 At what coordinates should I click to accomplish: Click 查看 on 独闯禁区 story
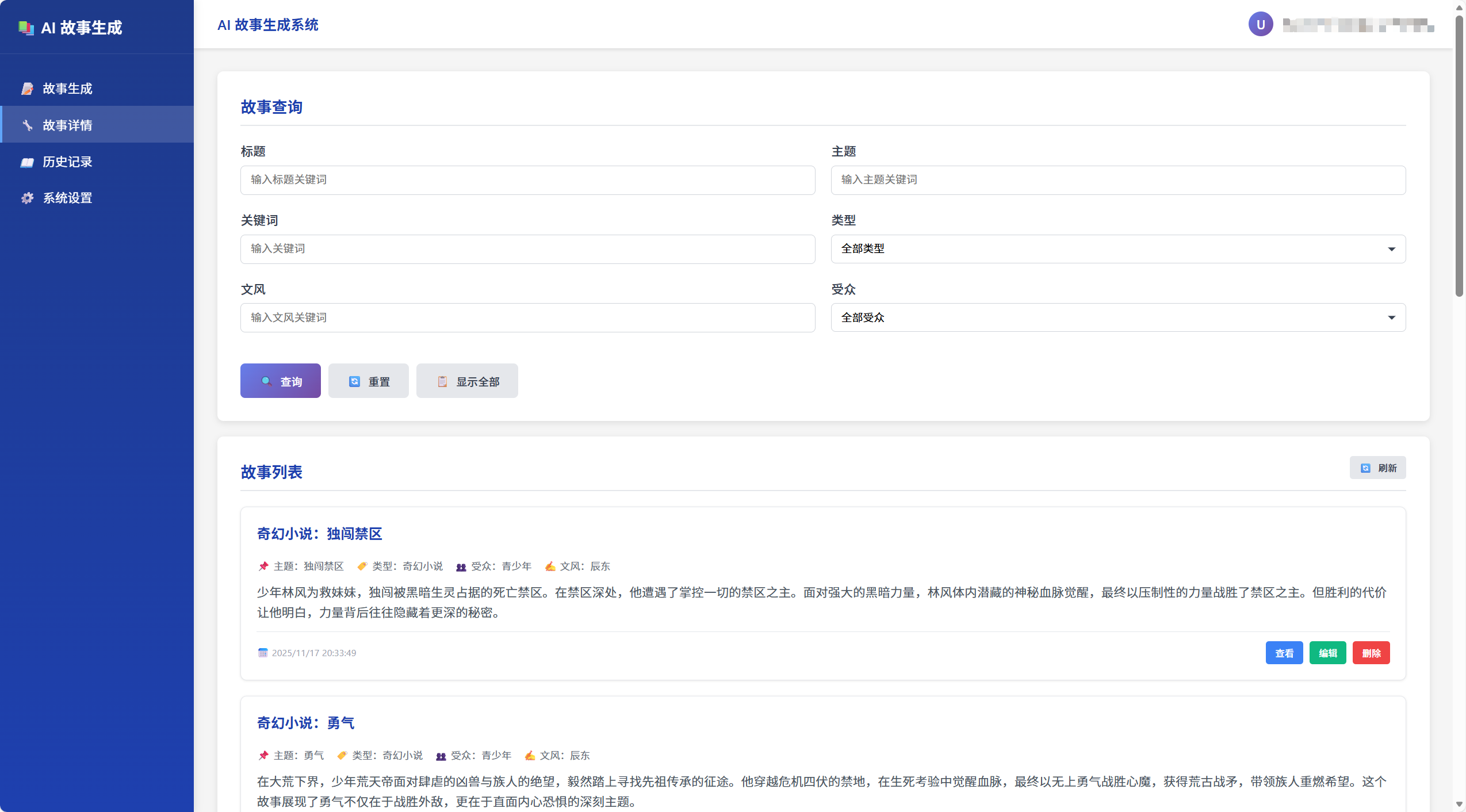[x=1284, y=653]
